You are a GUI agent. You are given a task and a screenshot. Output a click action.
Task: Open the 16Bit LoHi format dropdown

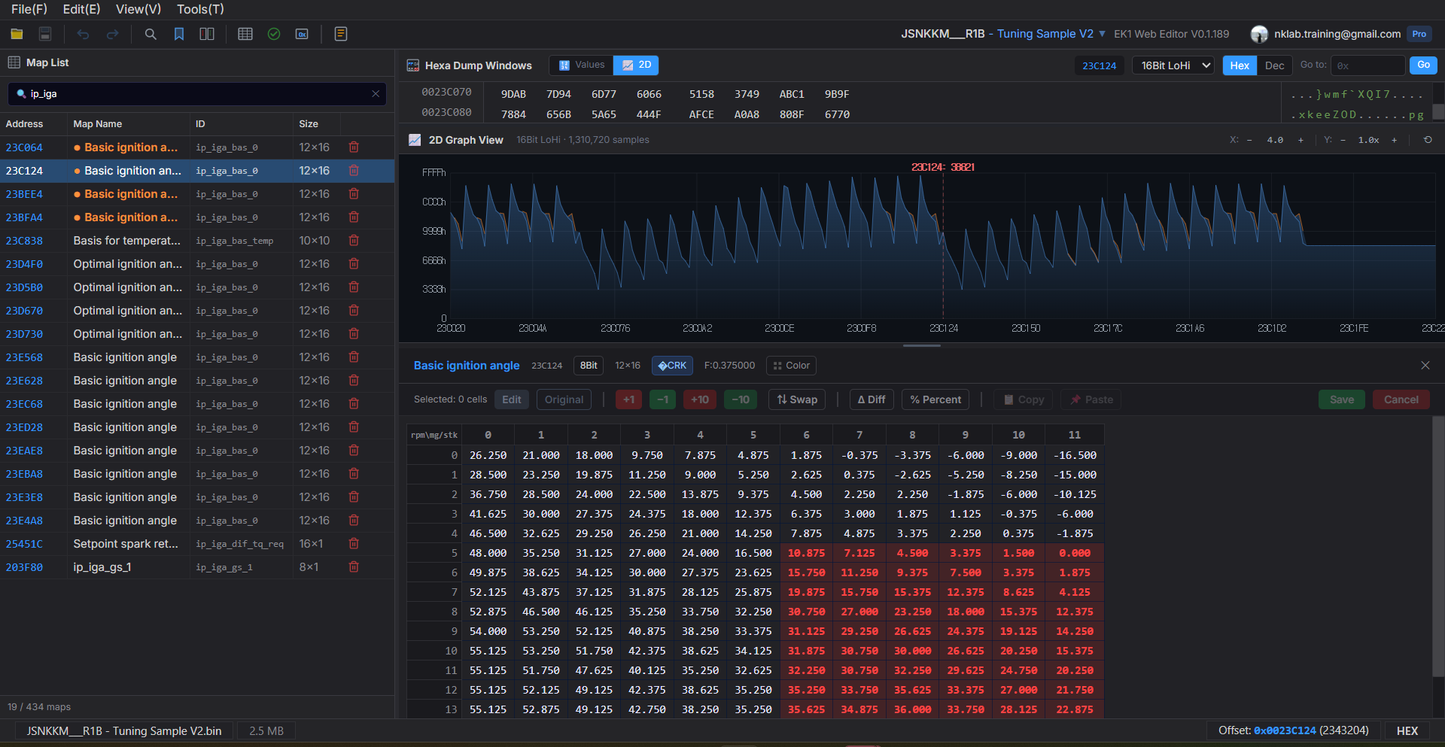click(1173, 65)
